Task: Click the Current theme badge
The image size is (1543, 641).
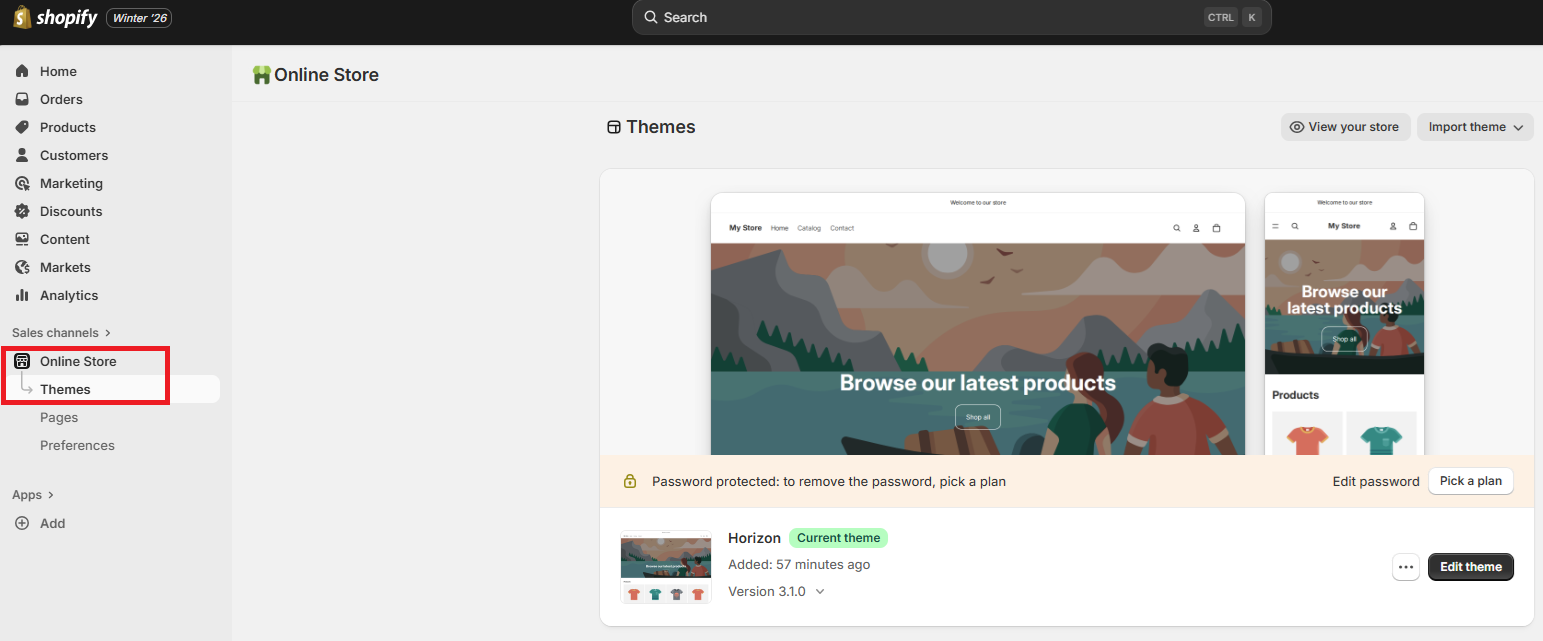Action: (838, 538)
